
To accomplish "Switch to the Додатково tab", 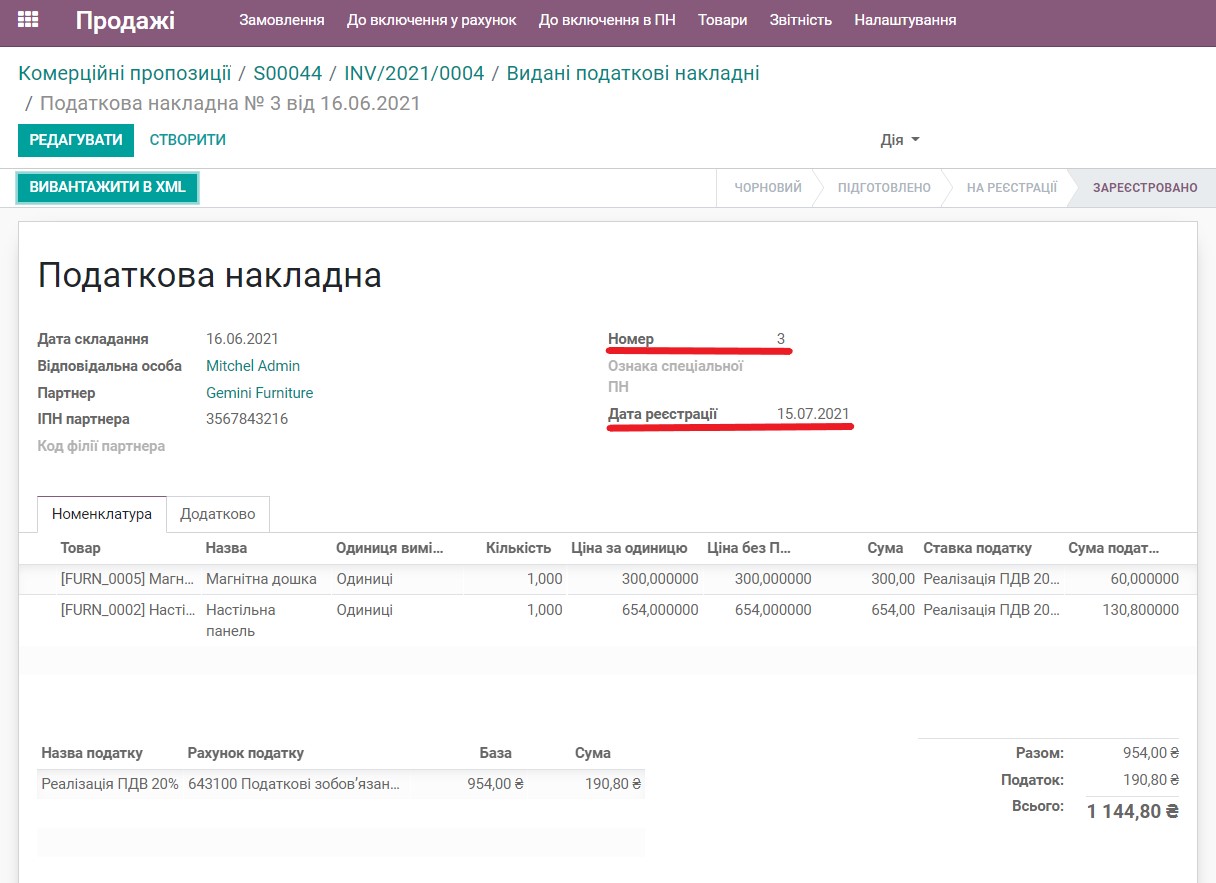I will [x=218, y=513].
